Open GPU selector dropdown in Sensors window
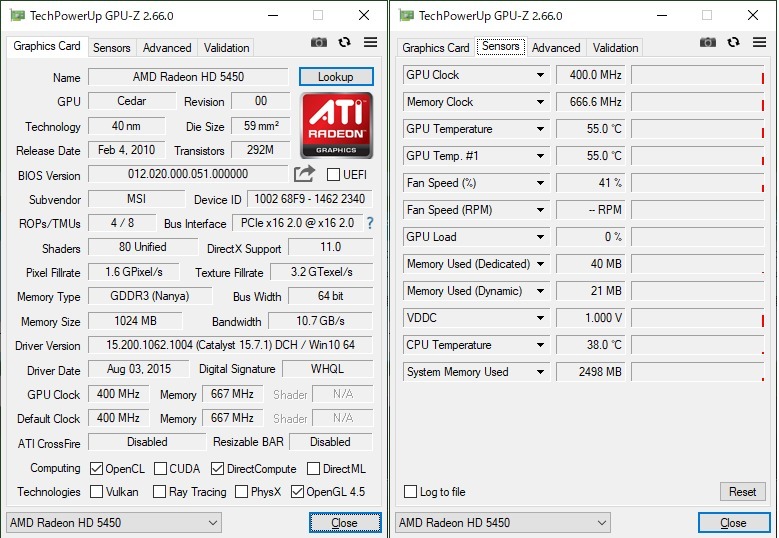The width and height of the screenshot is (779, 538). point(503,523)
